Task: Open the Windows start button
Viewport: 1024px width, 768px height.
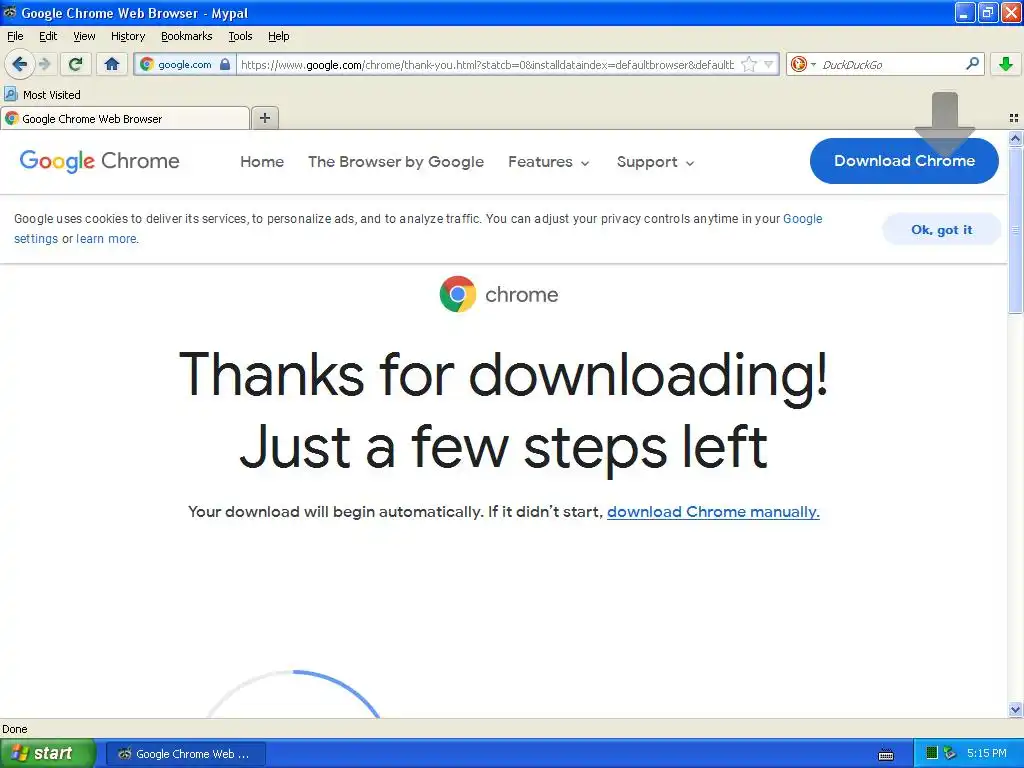Action: (47, 754)
